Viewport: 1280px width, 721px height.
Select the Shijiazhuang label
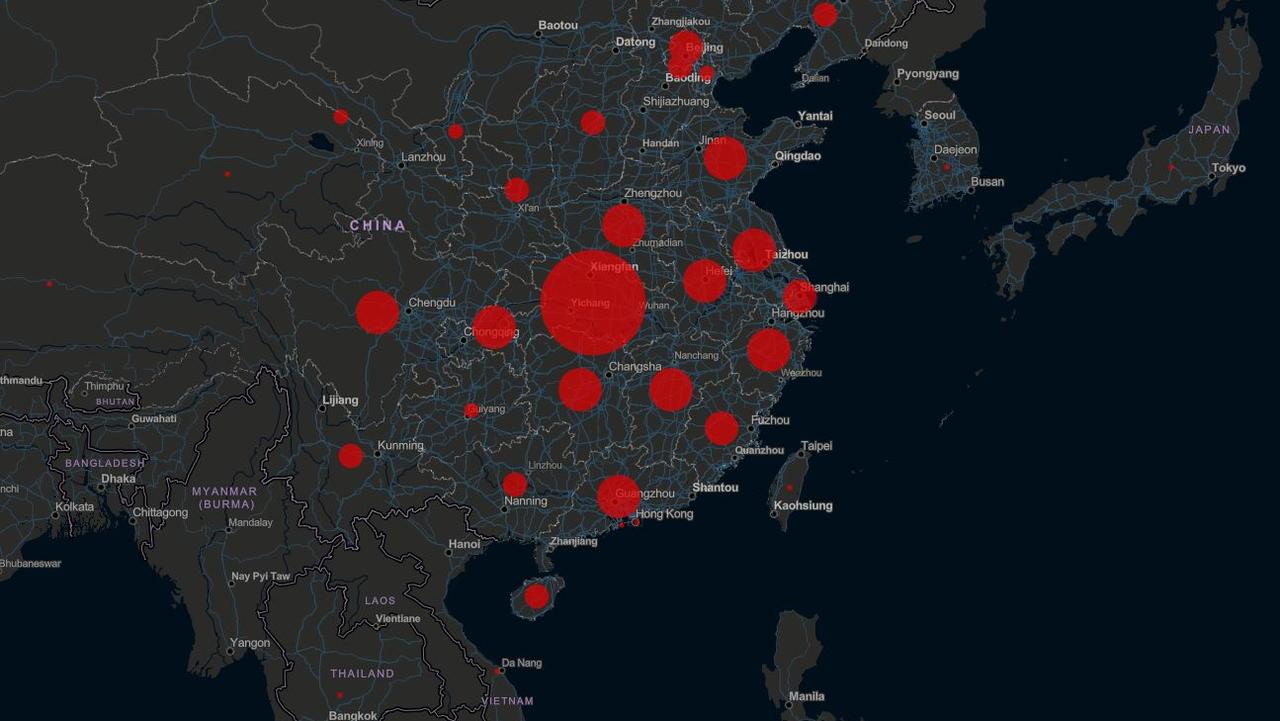676,101
